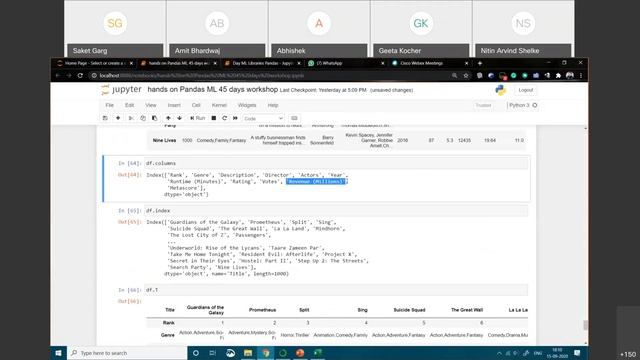Screen dimensions: 640x360
Task: Open the Windows notification center icon
Action: coord(577,353)
